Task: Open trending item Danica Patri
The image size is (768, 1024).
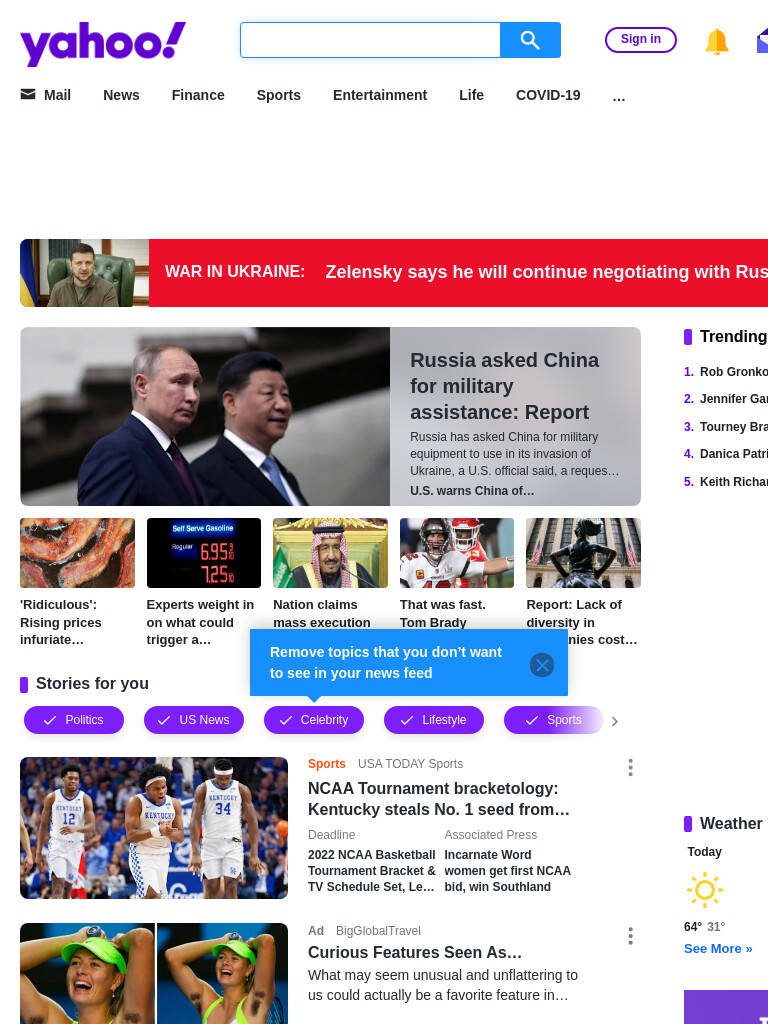Action: [733, 453]
